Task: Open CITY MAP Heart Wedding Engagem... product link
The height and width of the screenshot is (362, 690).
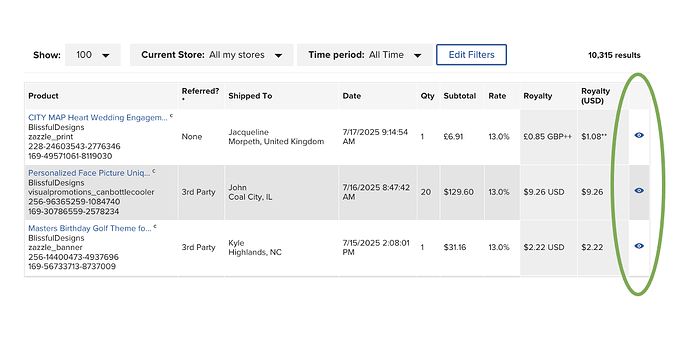Action: click(x=98, y=118)
